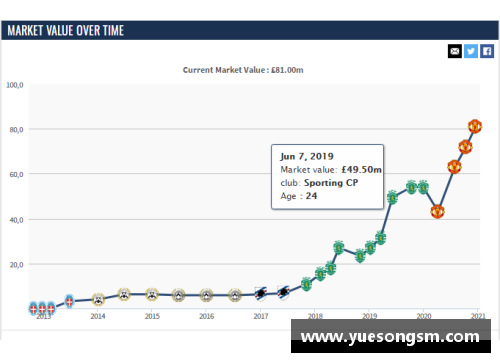Select the Manchester United marker at 60 level

tap(454, 167)
